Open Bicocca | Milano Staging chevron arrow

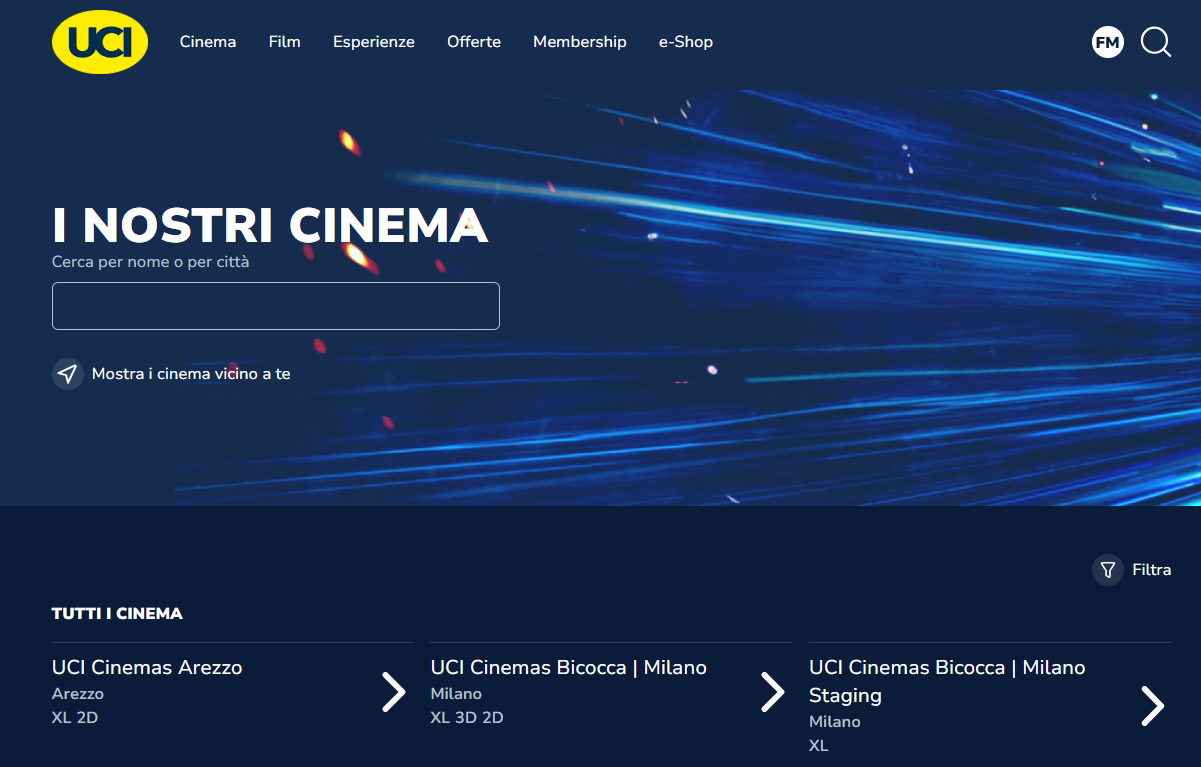click(x=1153, y=706)
